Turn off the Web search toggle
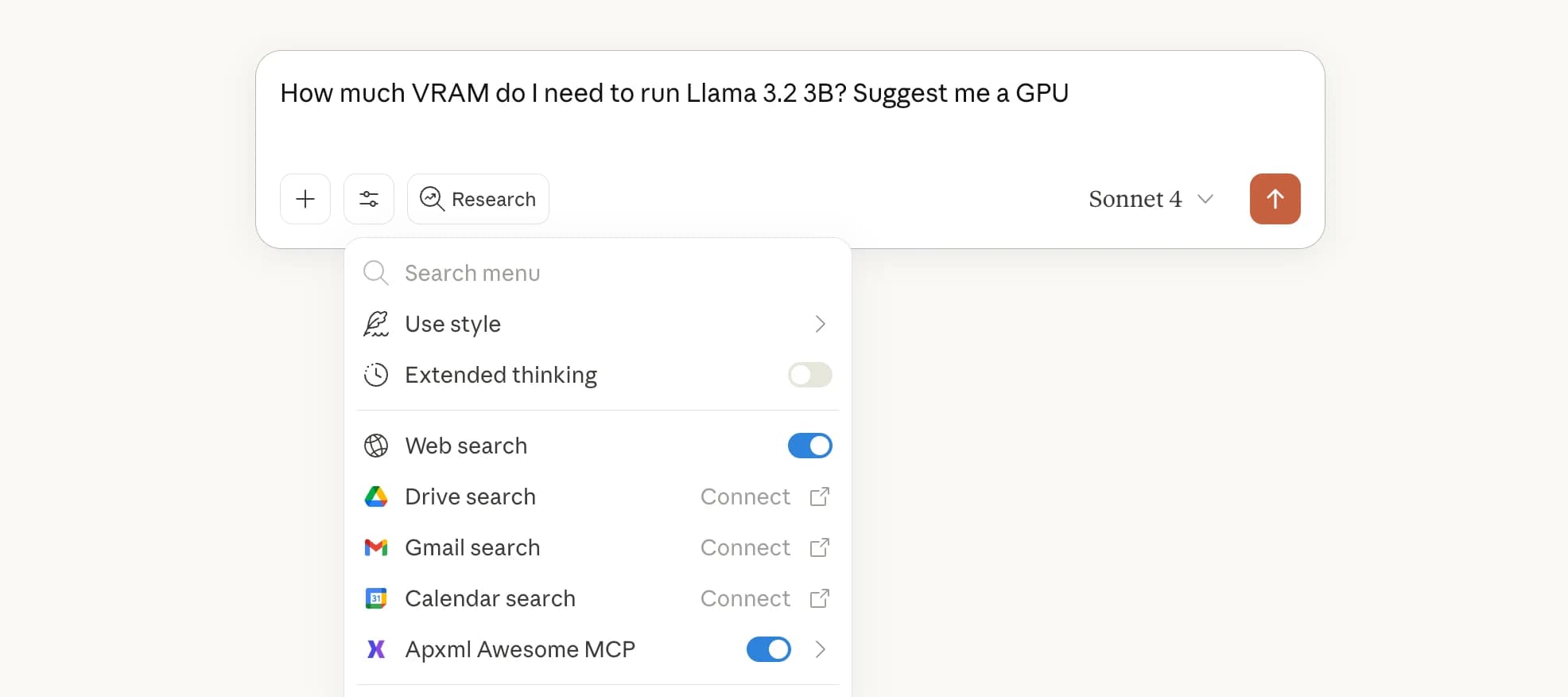 click(x=809, y=446)
